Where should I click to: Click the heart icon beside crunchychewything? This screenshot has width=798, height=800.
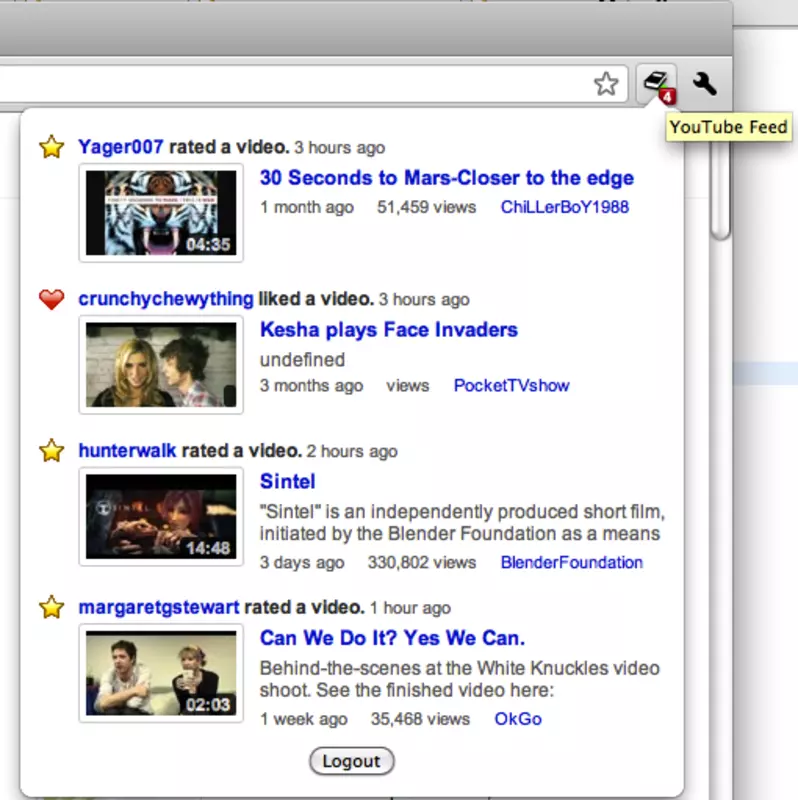(x=52, y=299)
